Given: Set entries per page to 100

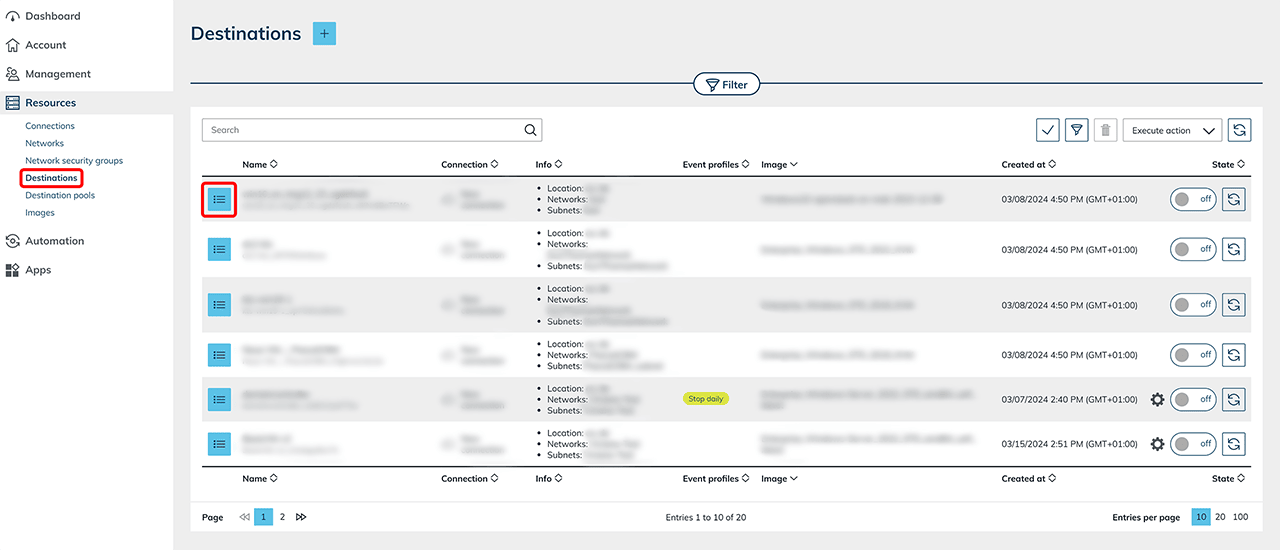Looking at the screenshot, I should [1240, 517].
